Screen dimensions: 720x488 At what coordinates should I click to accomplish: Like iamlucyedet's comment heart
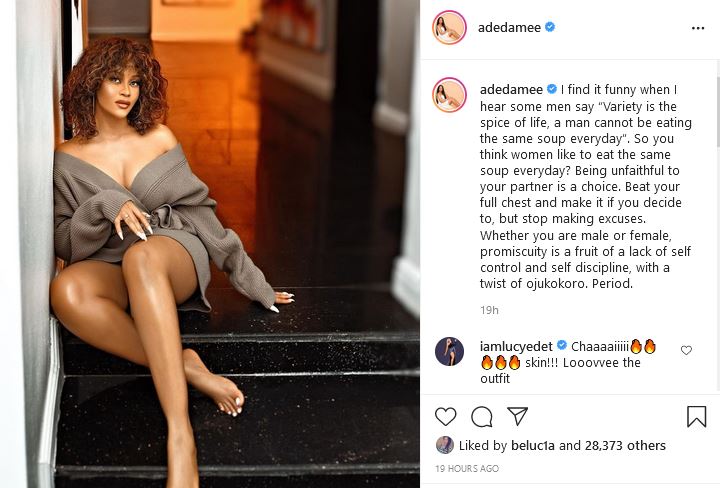686,350
